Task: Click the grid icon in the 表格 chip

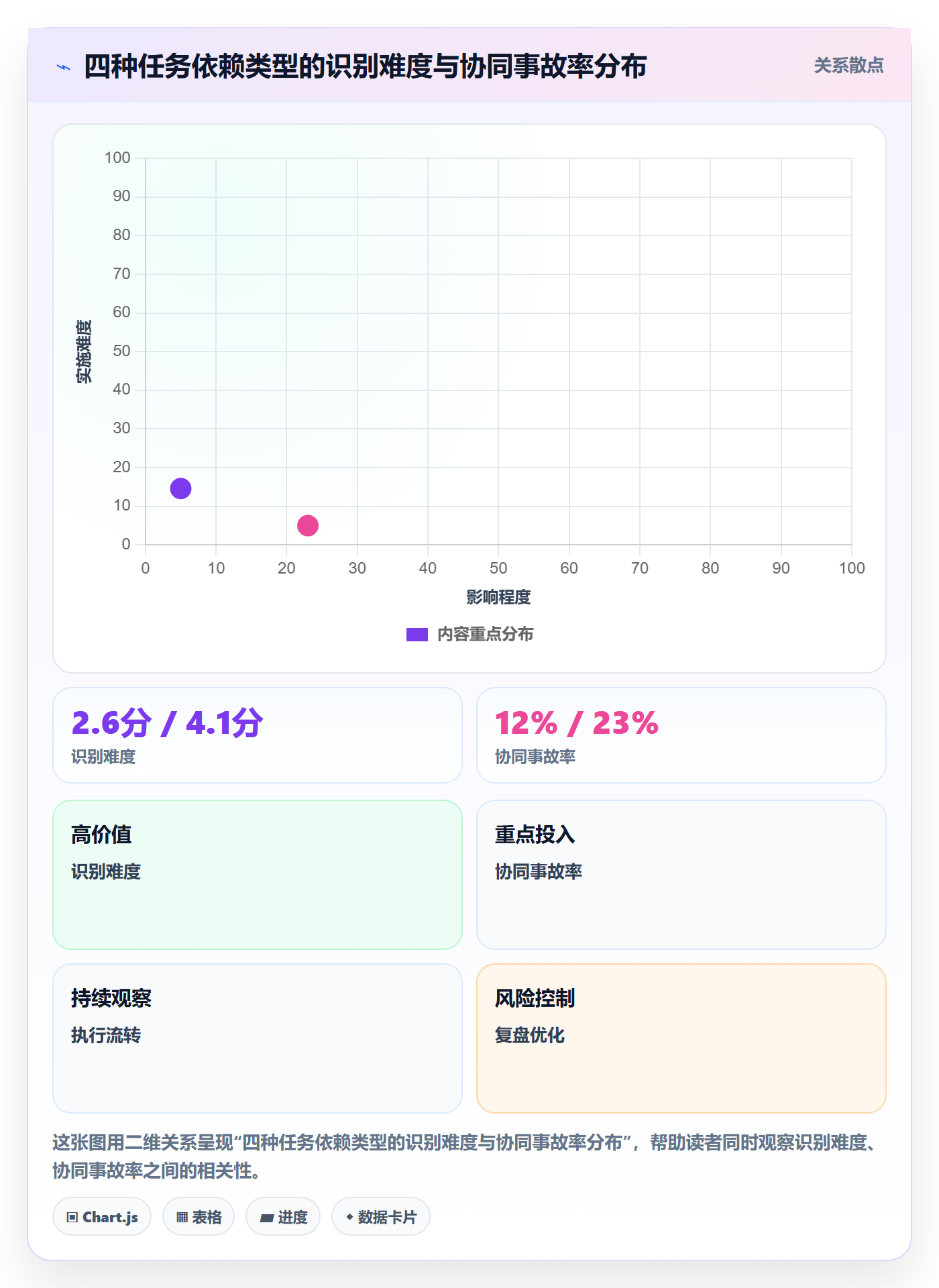Action: [x=182, y=1218]
